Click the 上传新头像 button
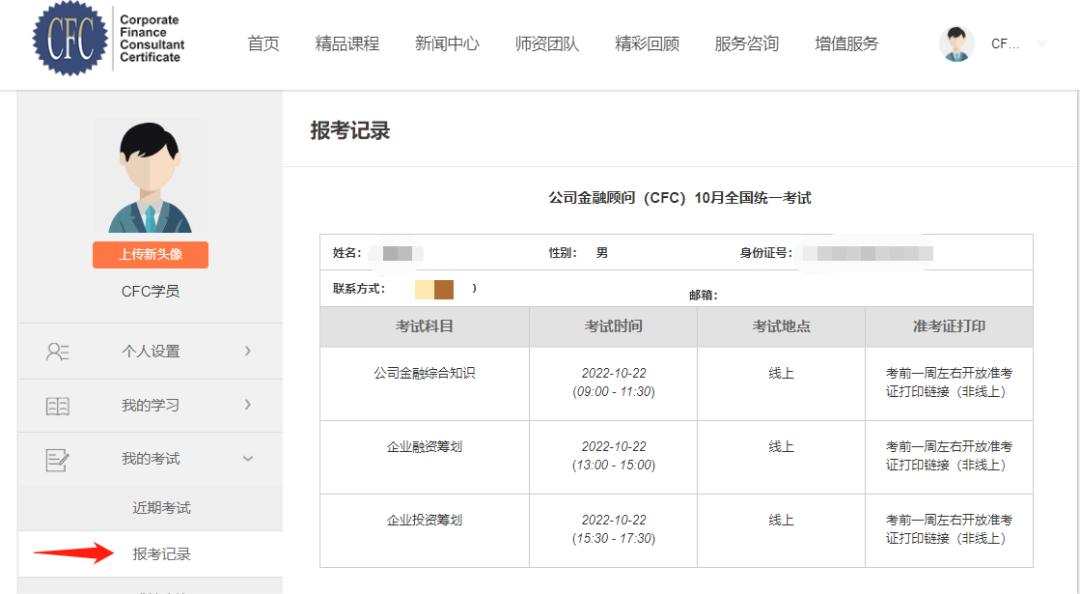Viewport: 1080px width, 594px height. tap(150, 254)
